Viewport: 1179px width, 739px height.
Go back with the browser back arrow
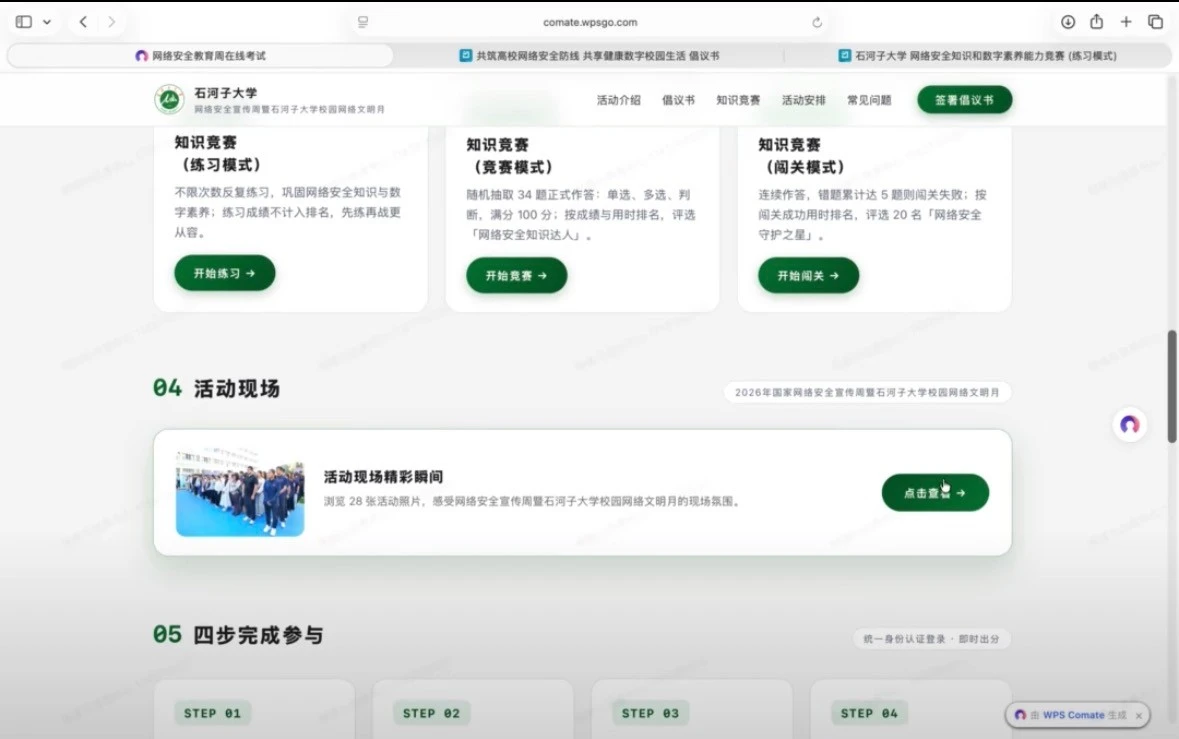click(x=83, y=22)
